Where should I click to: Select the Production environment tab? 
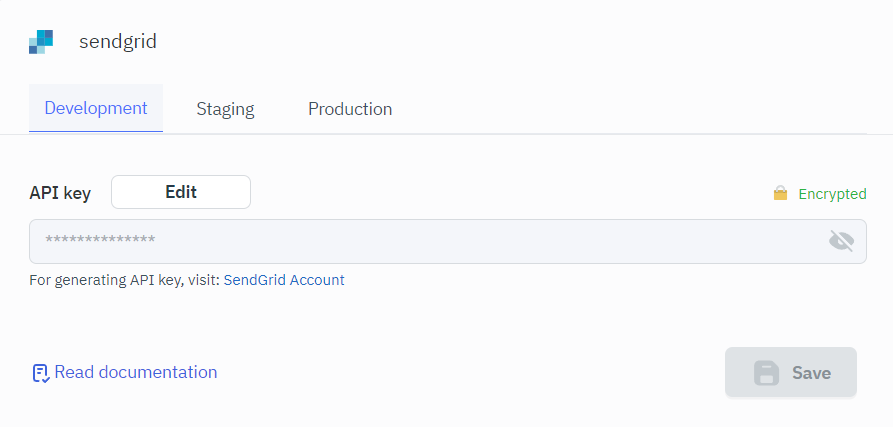[x=350, y=110]
